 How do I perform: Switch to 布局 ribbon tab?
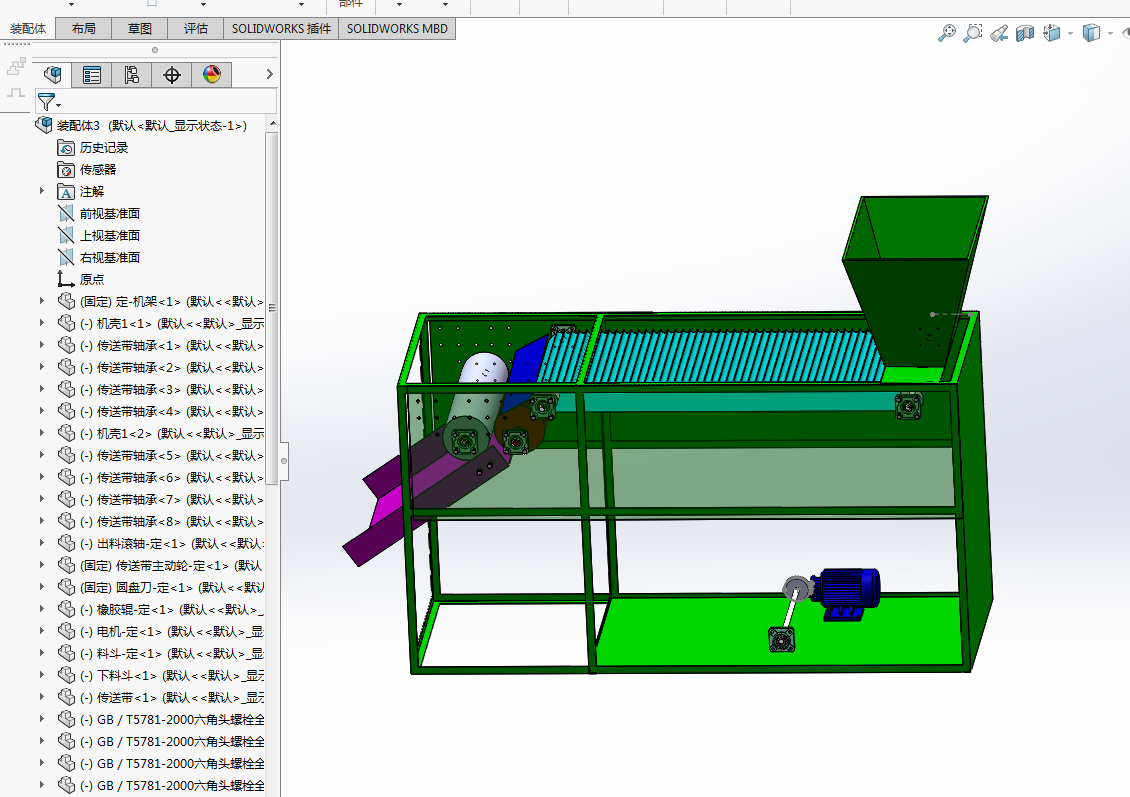(84, 29)
